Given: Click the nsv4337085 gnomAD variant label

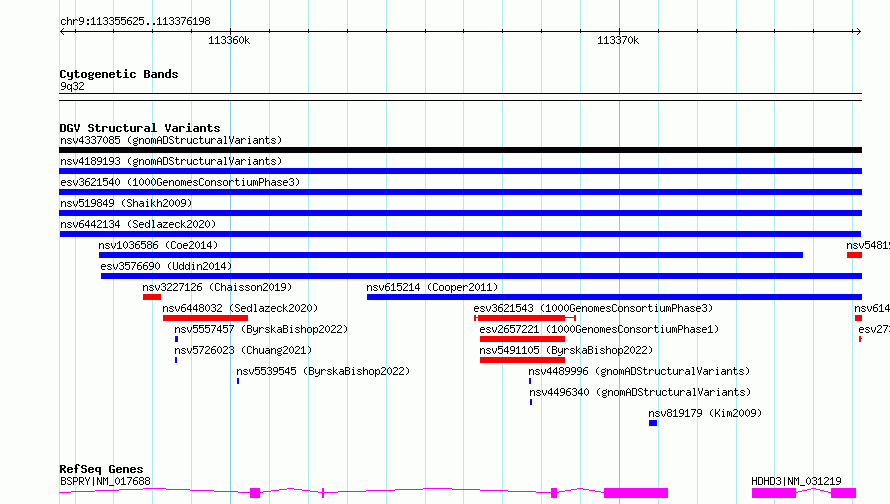Looking at the screenshot, I should point(171,140).
